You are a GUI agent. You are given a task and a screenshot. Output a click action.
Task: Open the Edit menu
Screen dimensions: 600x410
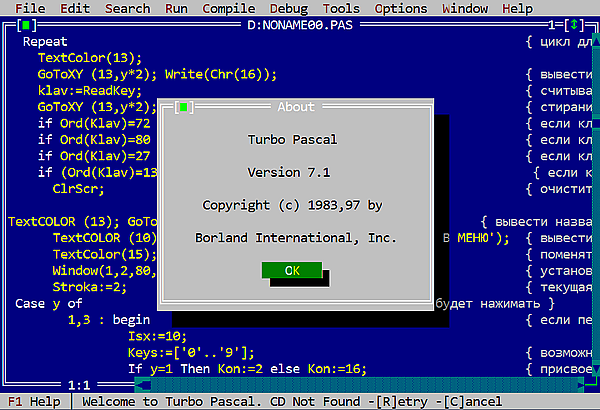(x=75, y=8)
